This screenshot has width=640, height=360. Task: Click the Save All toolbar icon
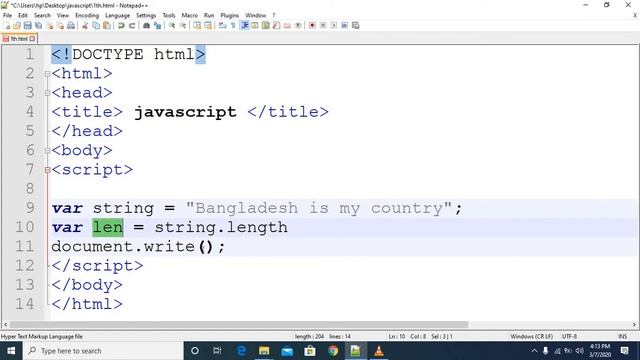pos(38,26)
